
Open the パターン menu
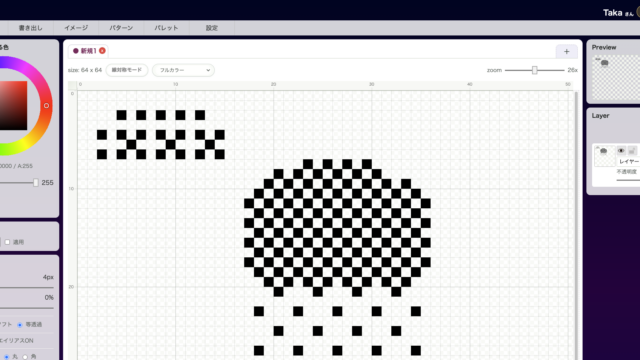[x=121, y=28]
